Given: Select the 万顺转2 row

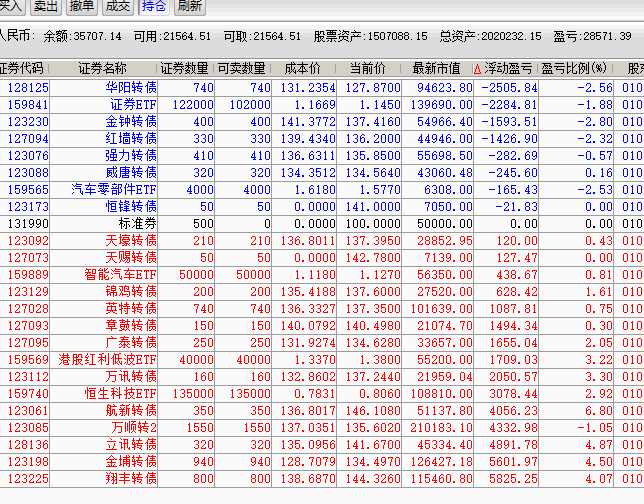Looking at the screenshot, I should [322, 428].
